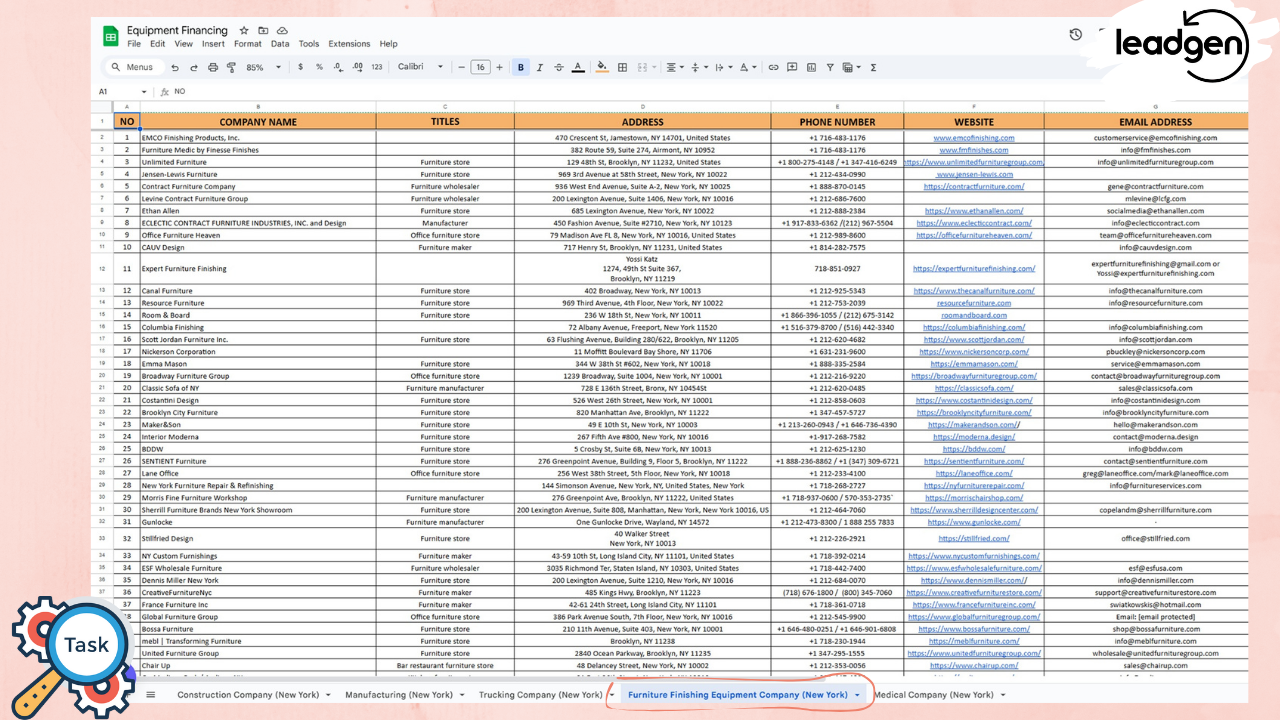The image size is (1280, 720).
Task: Open the Google Sheets home icon
Action: 111,37
